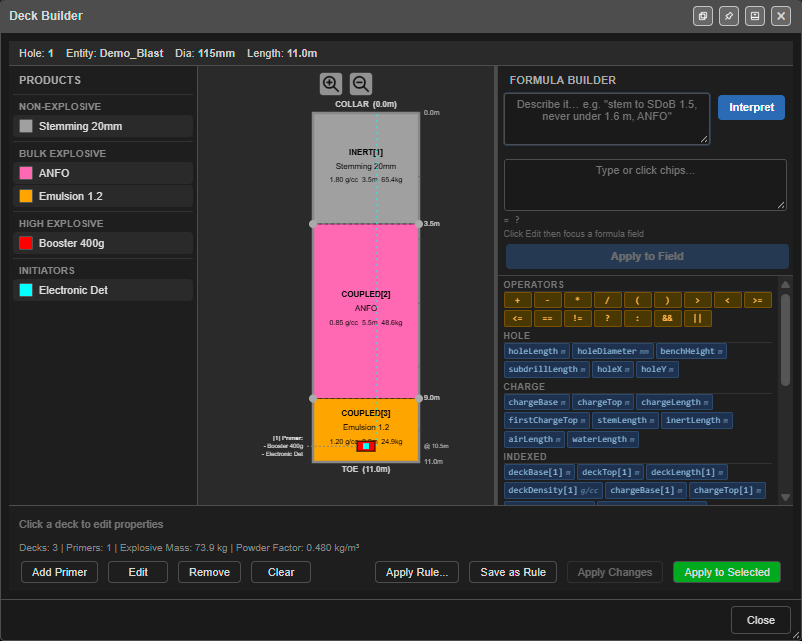
Task: Click the Electronic Det cyan swatch
Action: point(26,290)
